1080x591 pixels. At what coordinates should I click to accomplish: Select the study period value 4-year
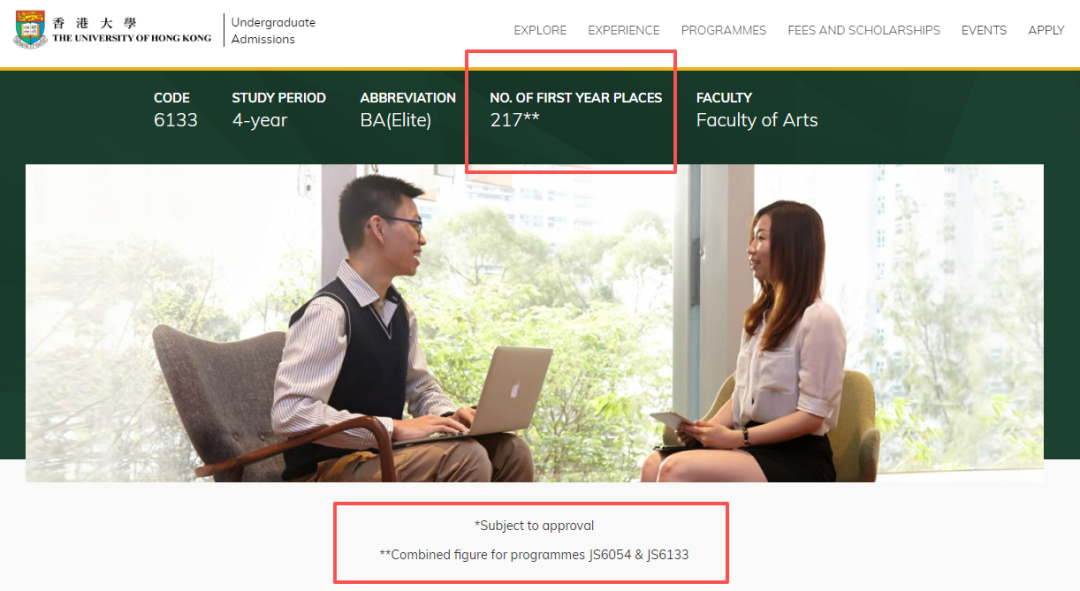tap(259, 120)
